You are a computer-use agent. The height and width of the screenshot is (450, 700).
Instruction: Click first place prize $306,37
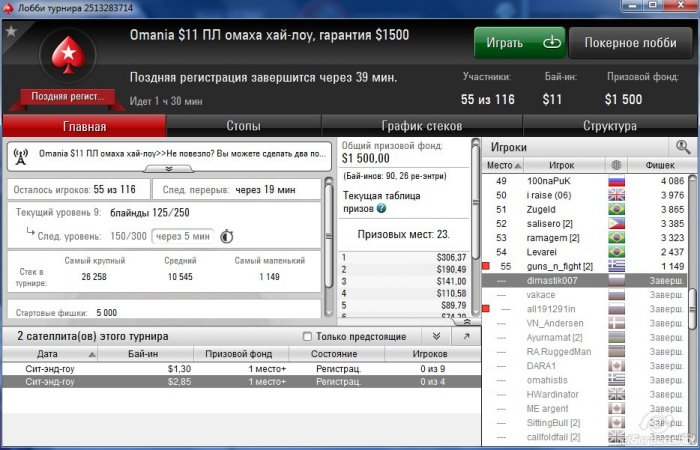tap(451, 257)
